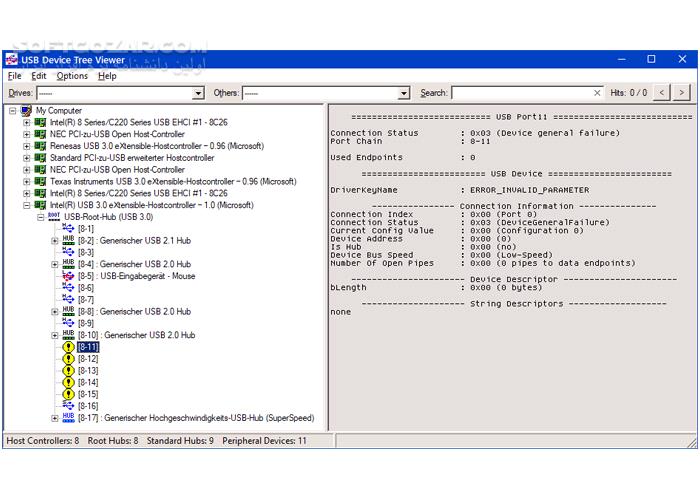Open the Edit menu

click(39, 76)
